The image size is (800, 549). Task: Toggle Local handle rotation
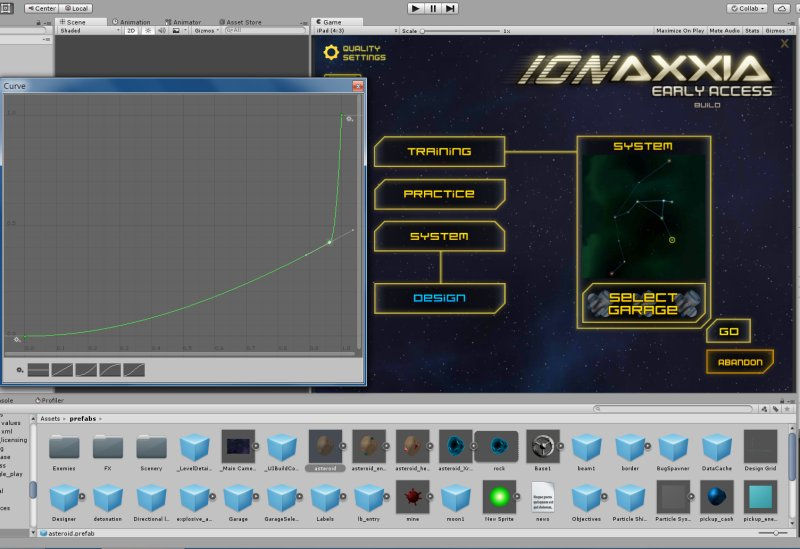click(76, 8)
